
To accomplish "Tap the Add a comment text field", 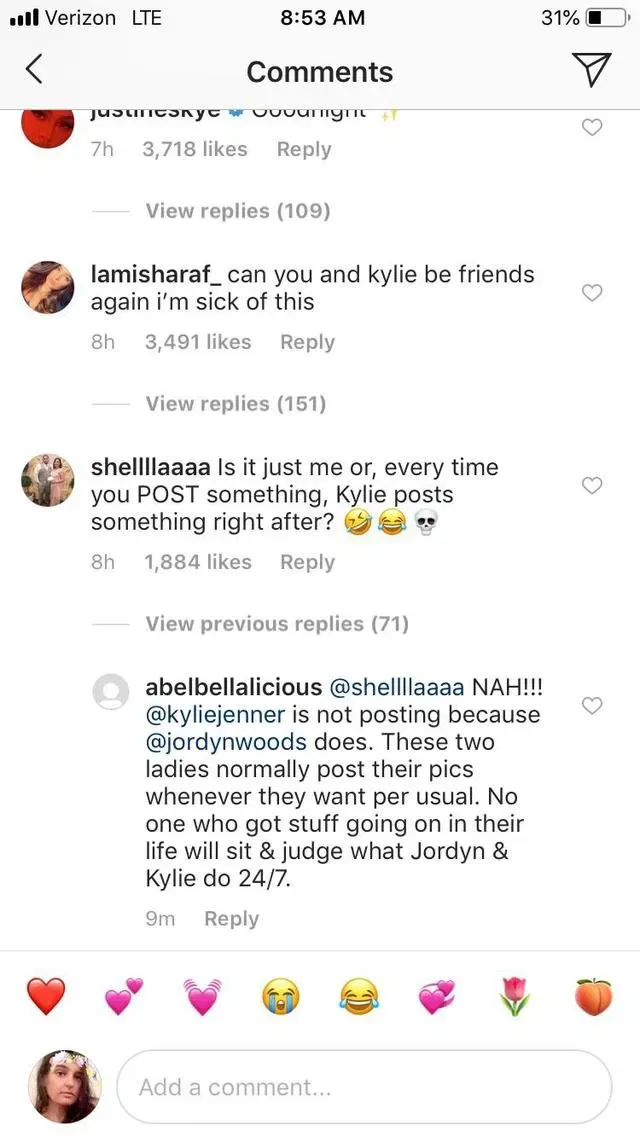I will 364,1087.
